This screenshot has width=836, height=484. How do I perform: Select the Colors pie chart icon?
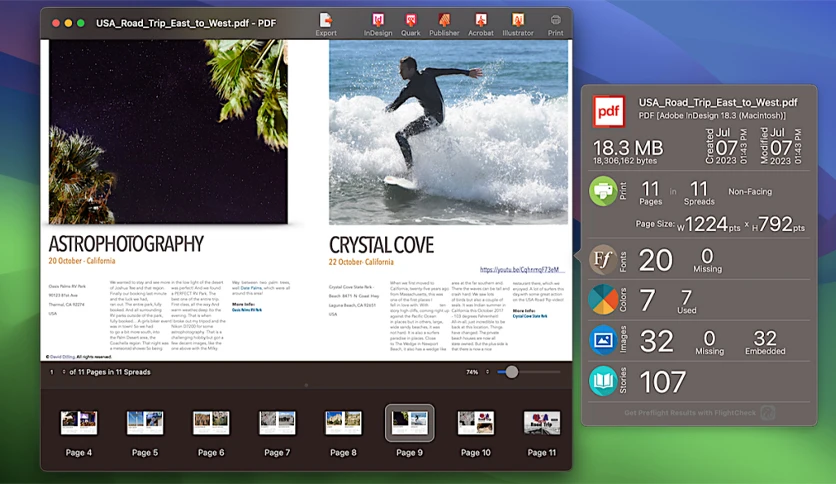(x=603, y=300)
